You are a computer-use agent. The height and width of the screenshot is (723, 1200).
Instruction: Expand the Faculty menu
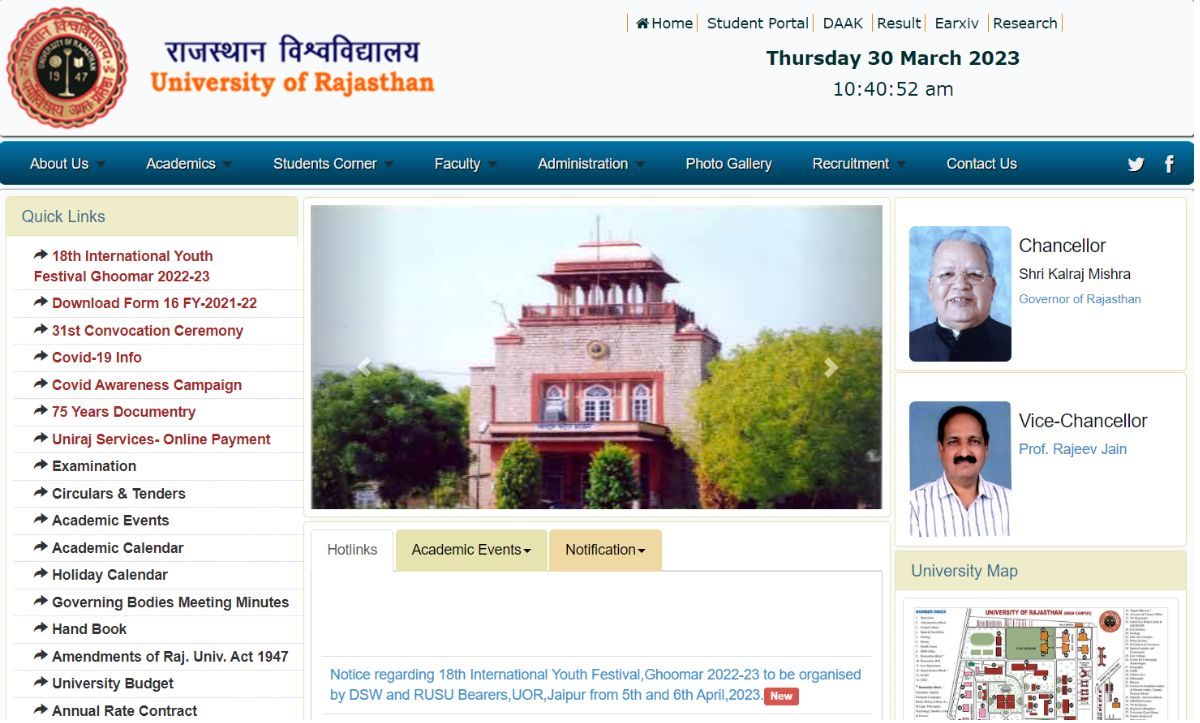tap(465, 164)
